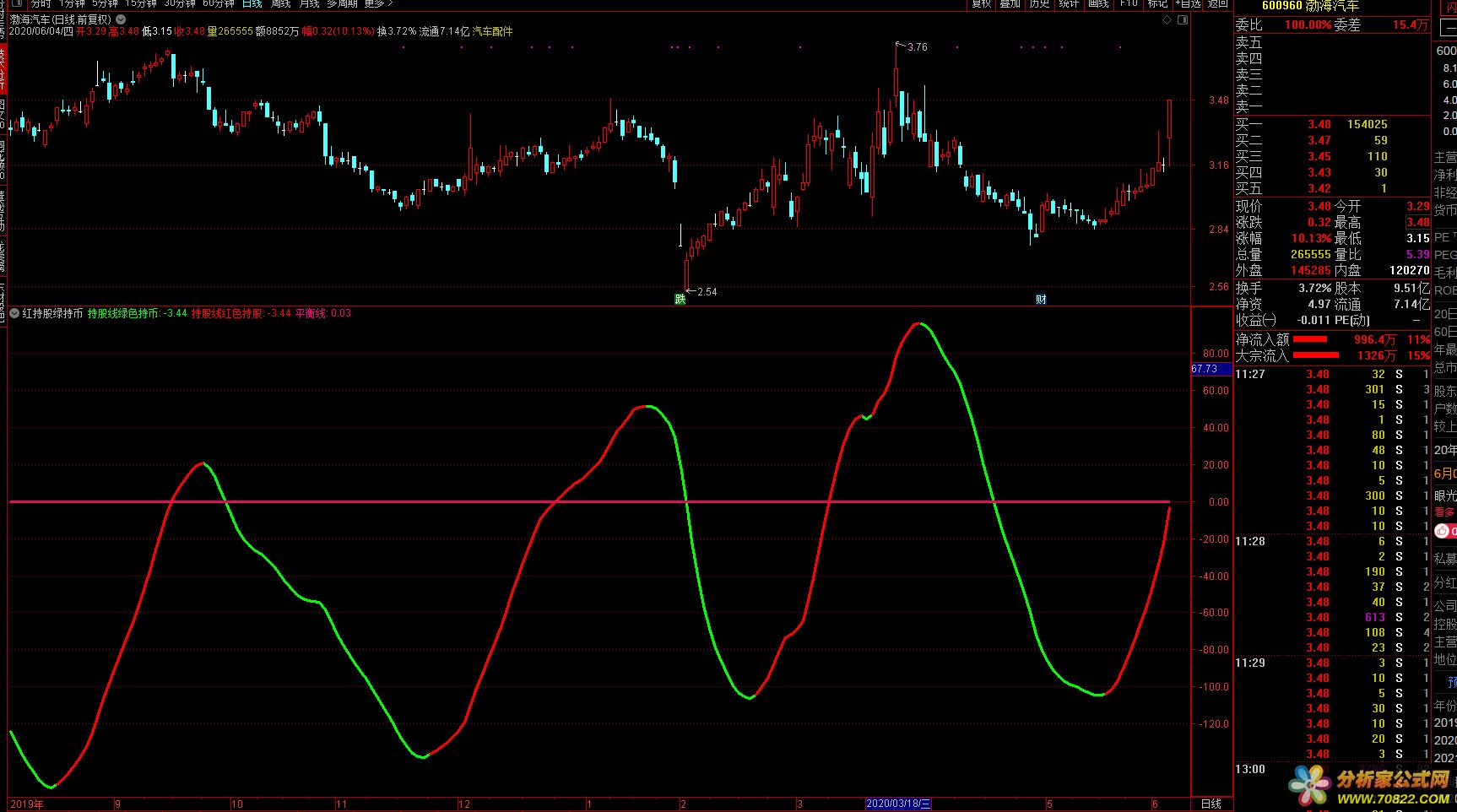This screenshot has height=812, width=1457.
Task: Click the blue 财 marker on chart
Action: [1041, 299]
